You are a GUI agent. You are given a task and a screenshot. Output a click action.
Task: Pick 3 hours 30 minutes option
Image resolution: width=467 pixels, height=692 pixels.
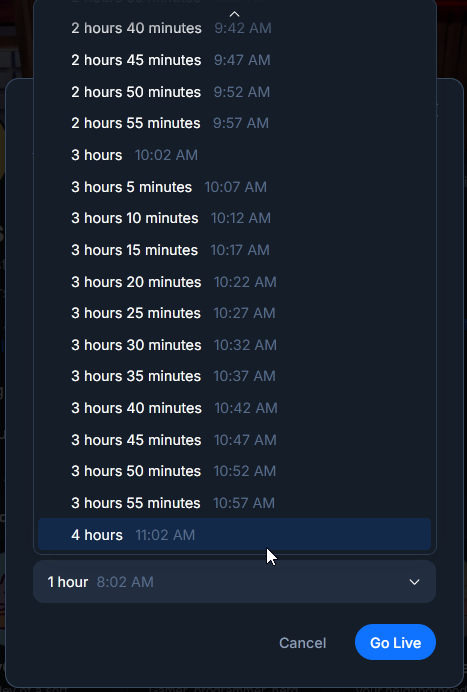234,345
